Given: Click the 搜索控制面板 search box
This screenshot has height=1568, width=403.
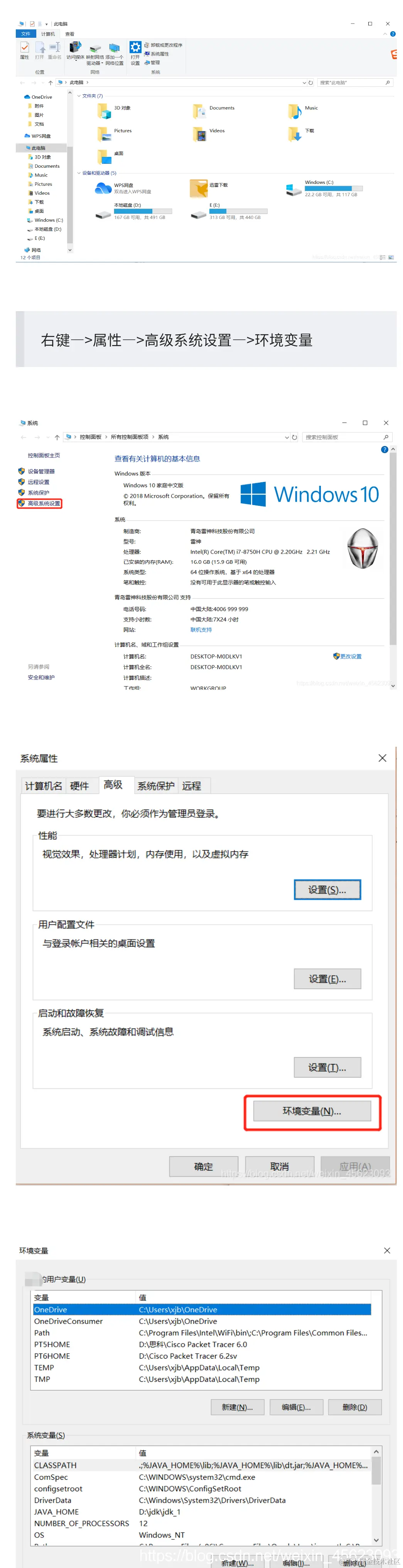Looking at the screenshot, I should coord(347,437).
